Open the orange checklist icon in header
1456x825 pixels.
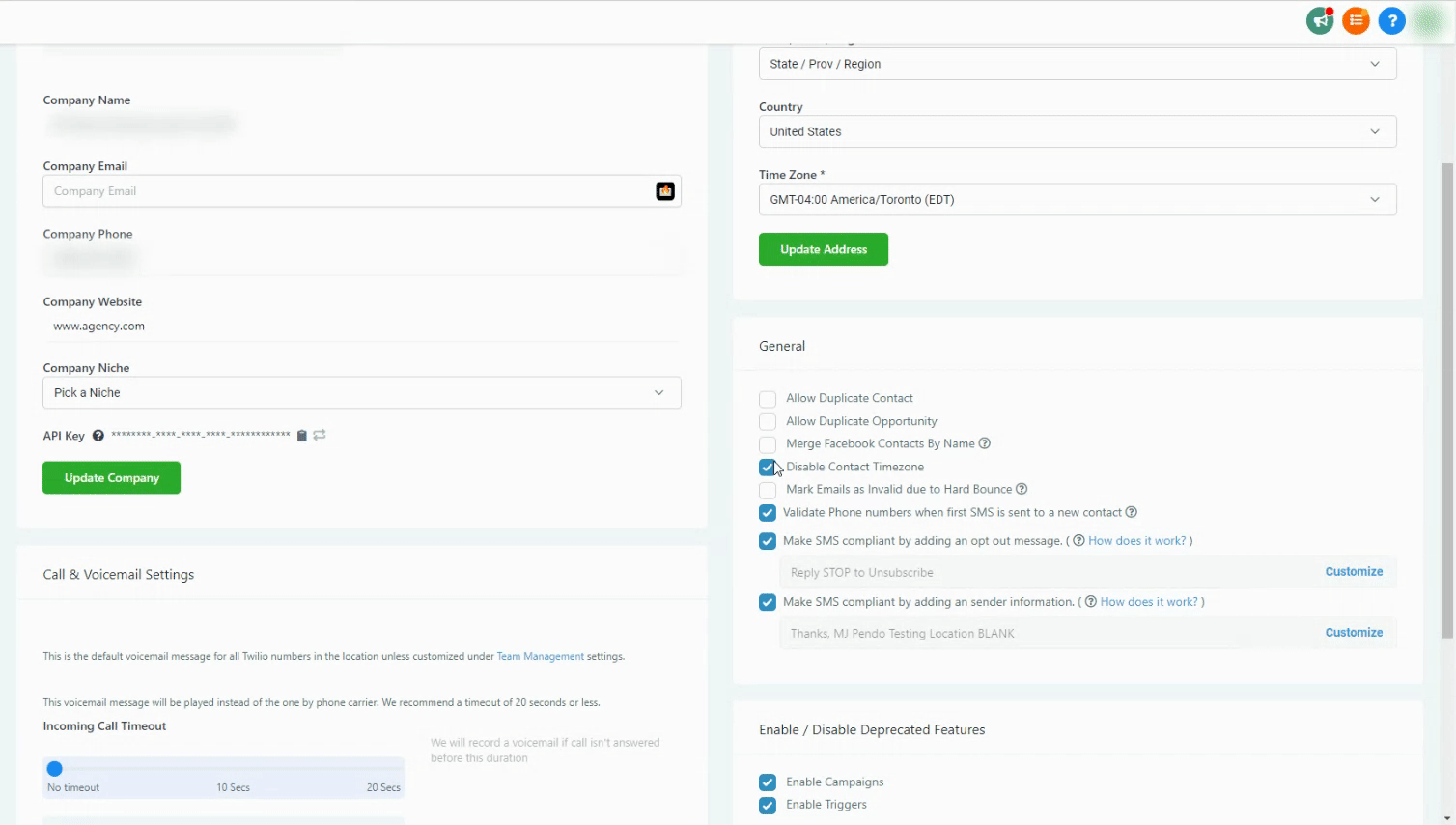[x=1356, y=20]
